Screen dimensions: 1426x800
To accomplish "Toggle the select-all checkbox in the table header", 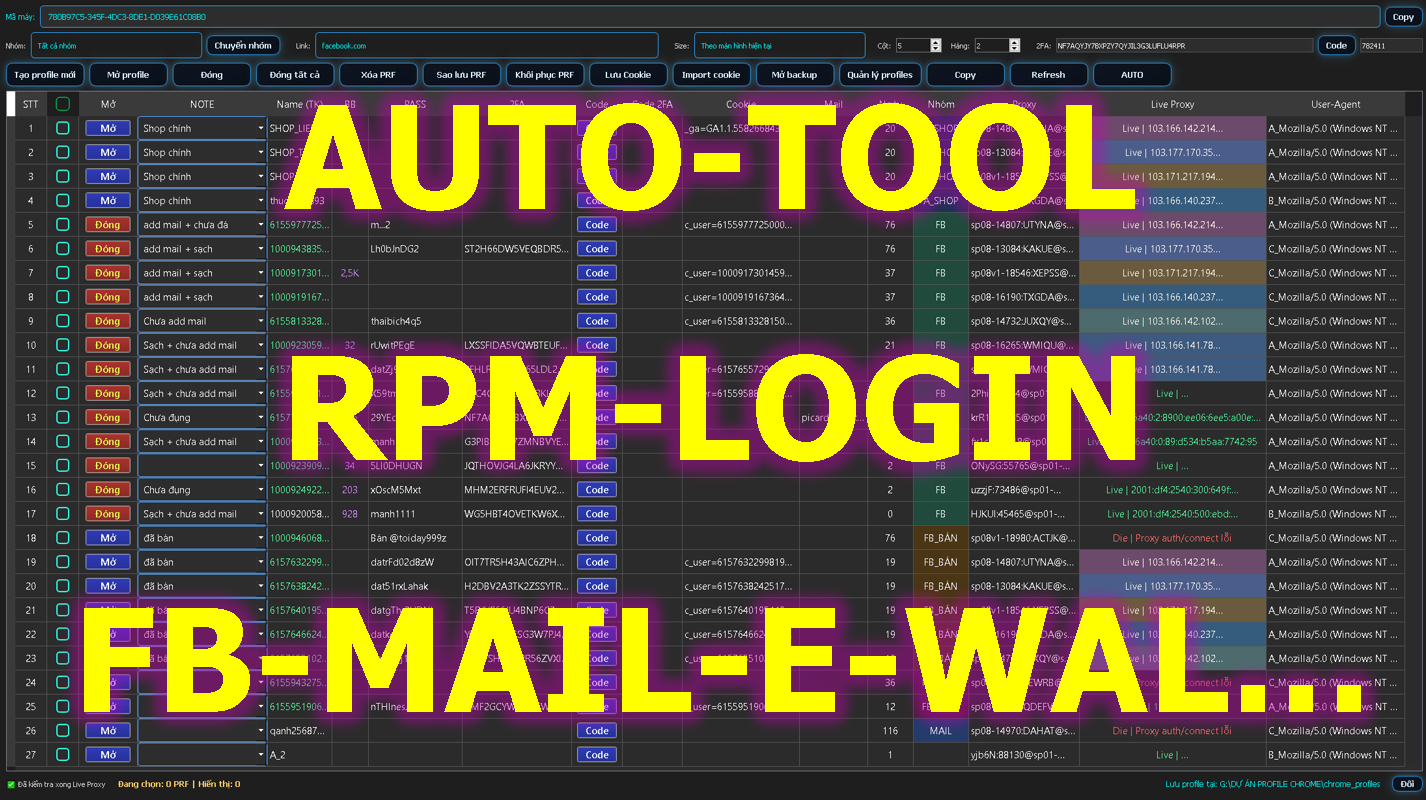I will pos(63,104).
